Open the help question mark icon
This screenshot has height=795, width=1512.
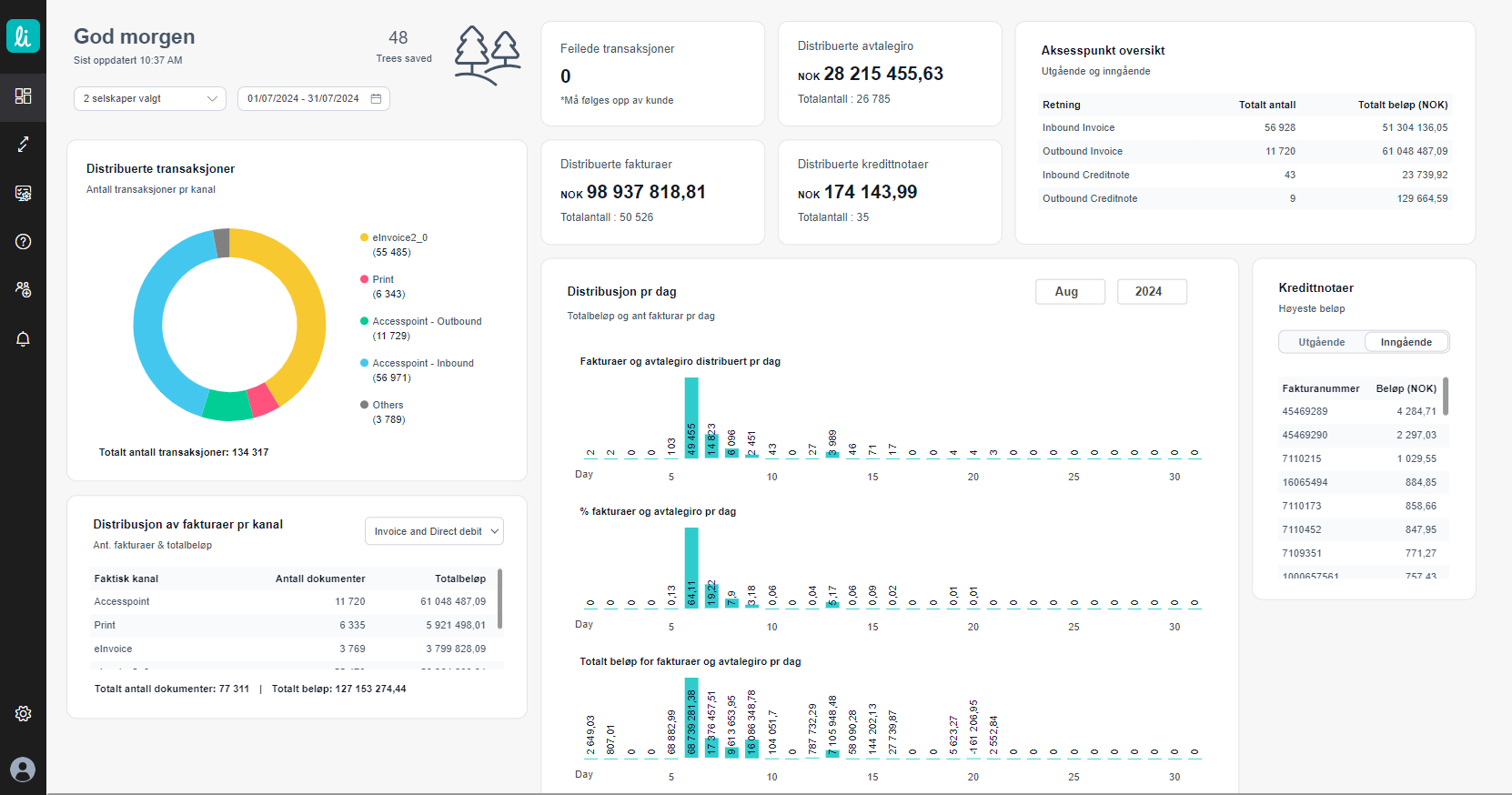(23, 241)
